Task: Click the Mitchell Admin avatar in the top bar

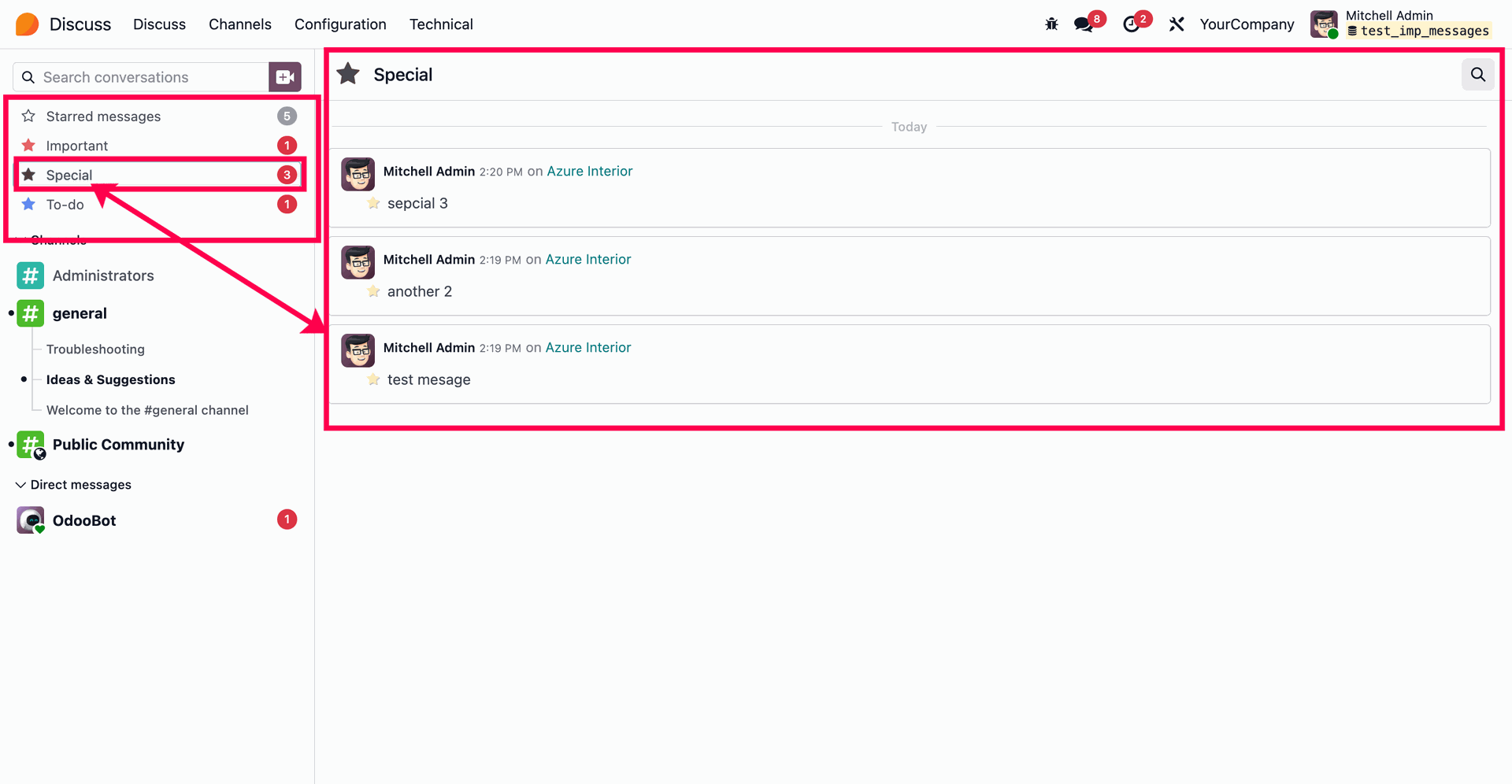Action: [x=1324, y=24]
